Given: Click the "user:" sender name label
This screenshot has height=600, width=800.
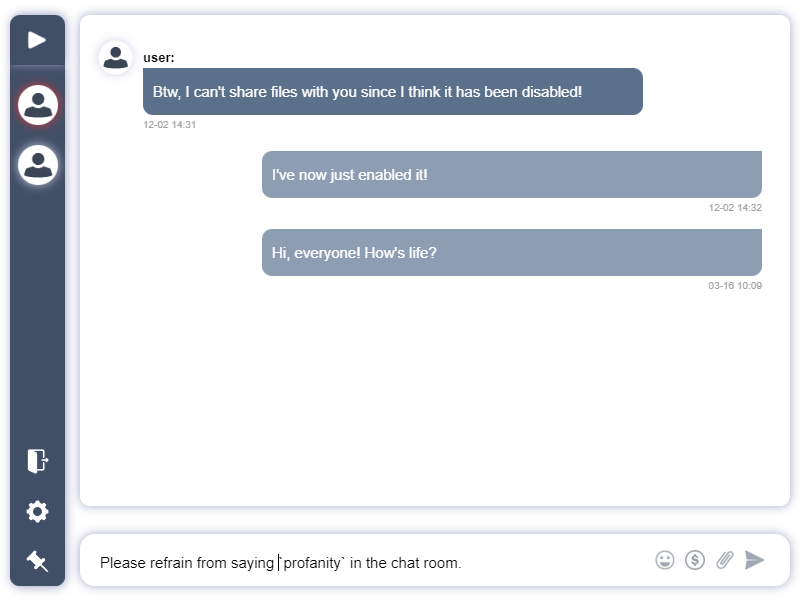Looking at the screenshot, I should 159,58.
